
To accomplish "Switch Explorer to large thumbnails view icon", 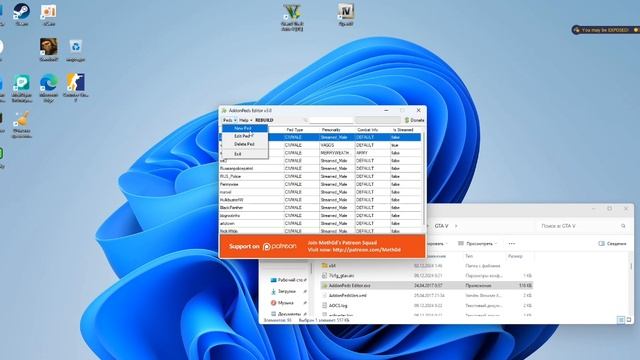I will click(x=629, y=320).
